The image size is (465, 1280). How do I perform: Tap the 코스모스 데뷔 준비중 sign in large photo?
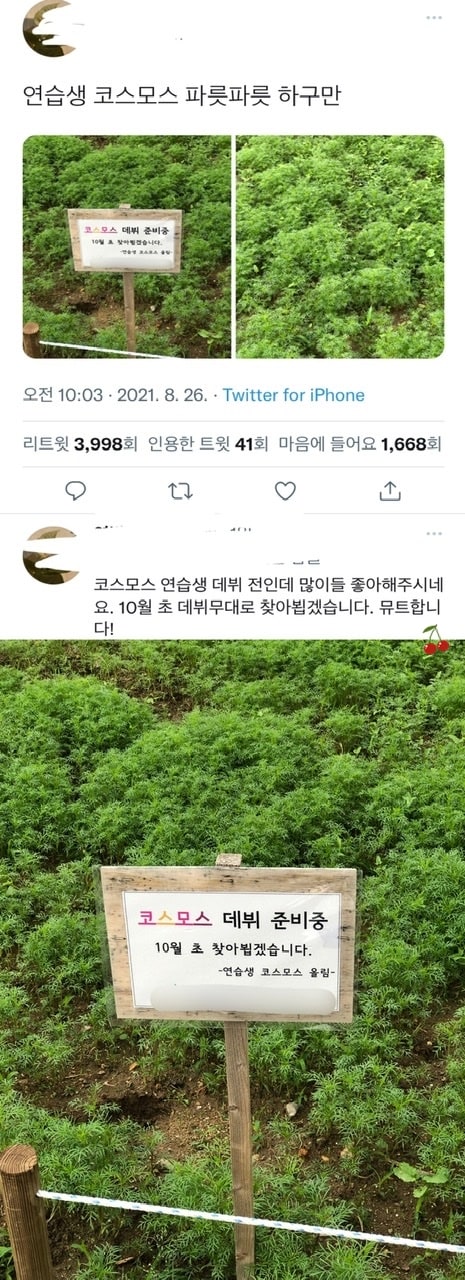228,943
